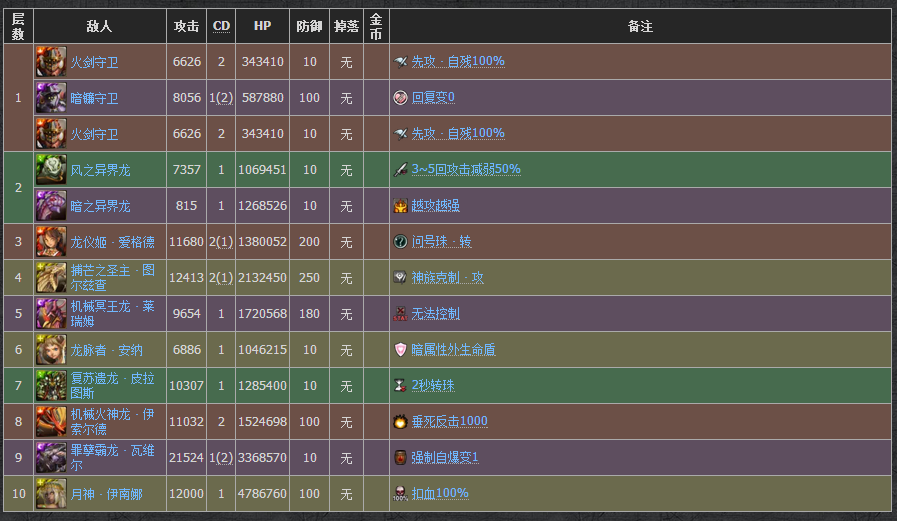Image resolution: width=897 pixels, height=523 pixels.
Task: Click the flame icon beside 垂死反击1000
Action: coord(401,422)
